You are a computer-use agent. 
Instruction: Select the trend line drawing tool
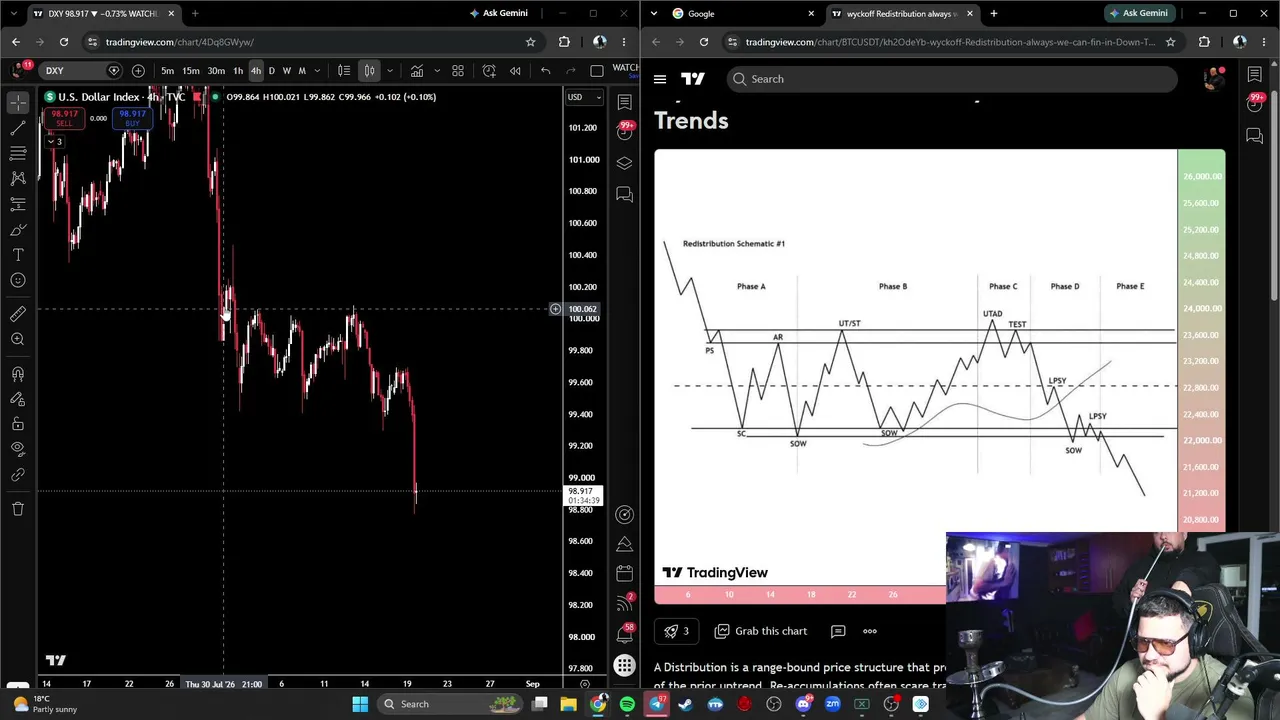(18, 128)
